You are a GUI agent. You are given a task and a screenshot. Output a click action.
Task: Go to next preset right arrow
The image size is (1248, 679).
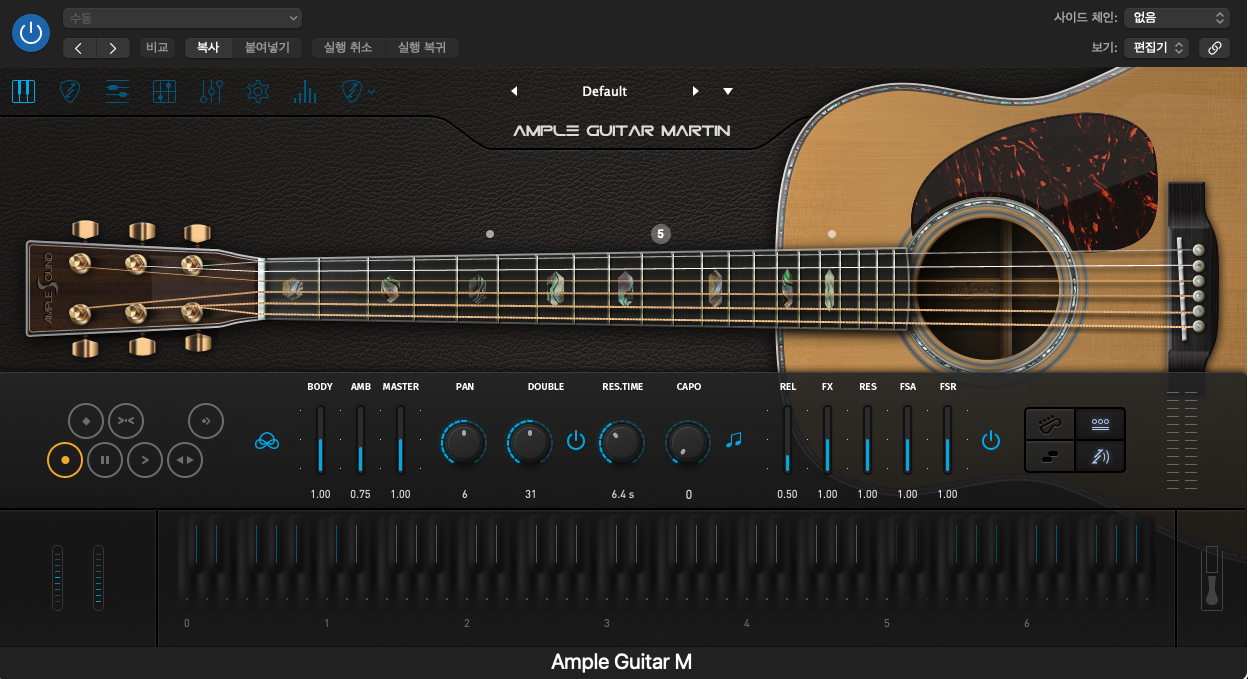(x=696, y=91)
